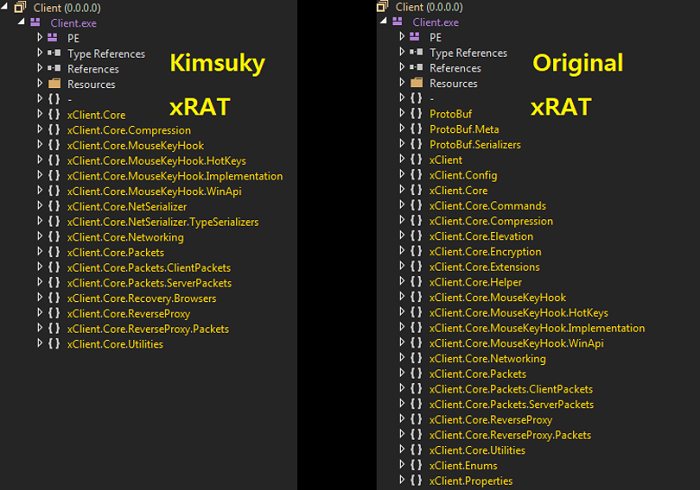Expand xClient.Properties namespace
The height and width of the screenshot is (490, 700).
click(x=402, y=480)
